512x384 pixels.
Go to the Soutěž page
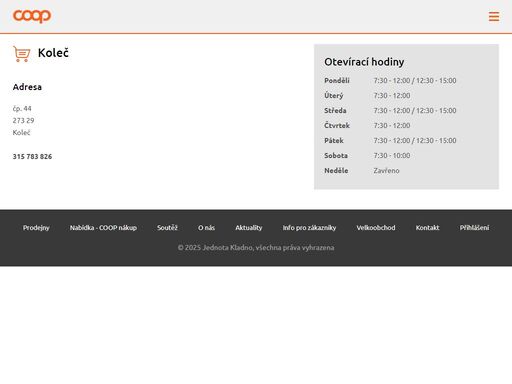167,228
